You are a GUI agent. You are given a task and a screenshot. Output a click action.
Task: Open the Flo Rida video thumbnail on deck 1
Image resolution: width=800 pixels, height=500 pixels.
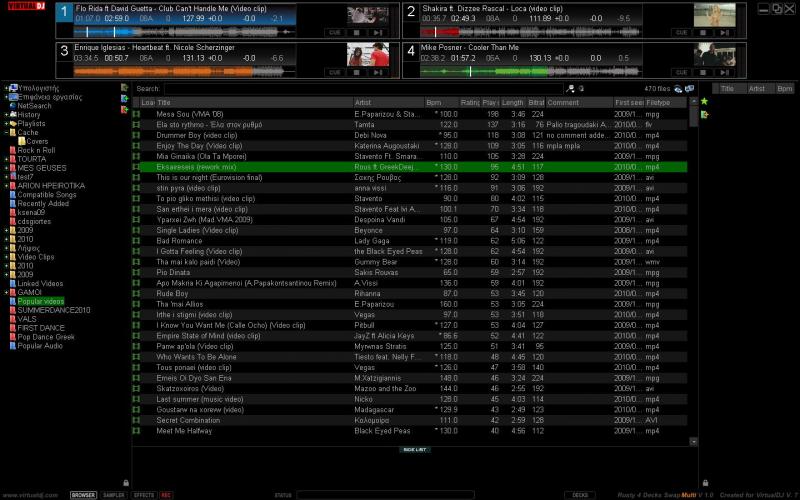point(368,15)
